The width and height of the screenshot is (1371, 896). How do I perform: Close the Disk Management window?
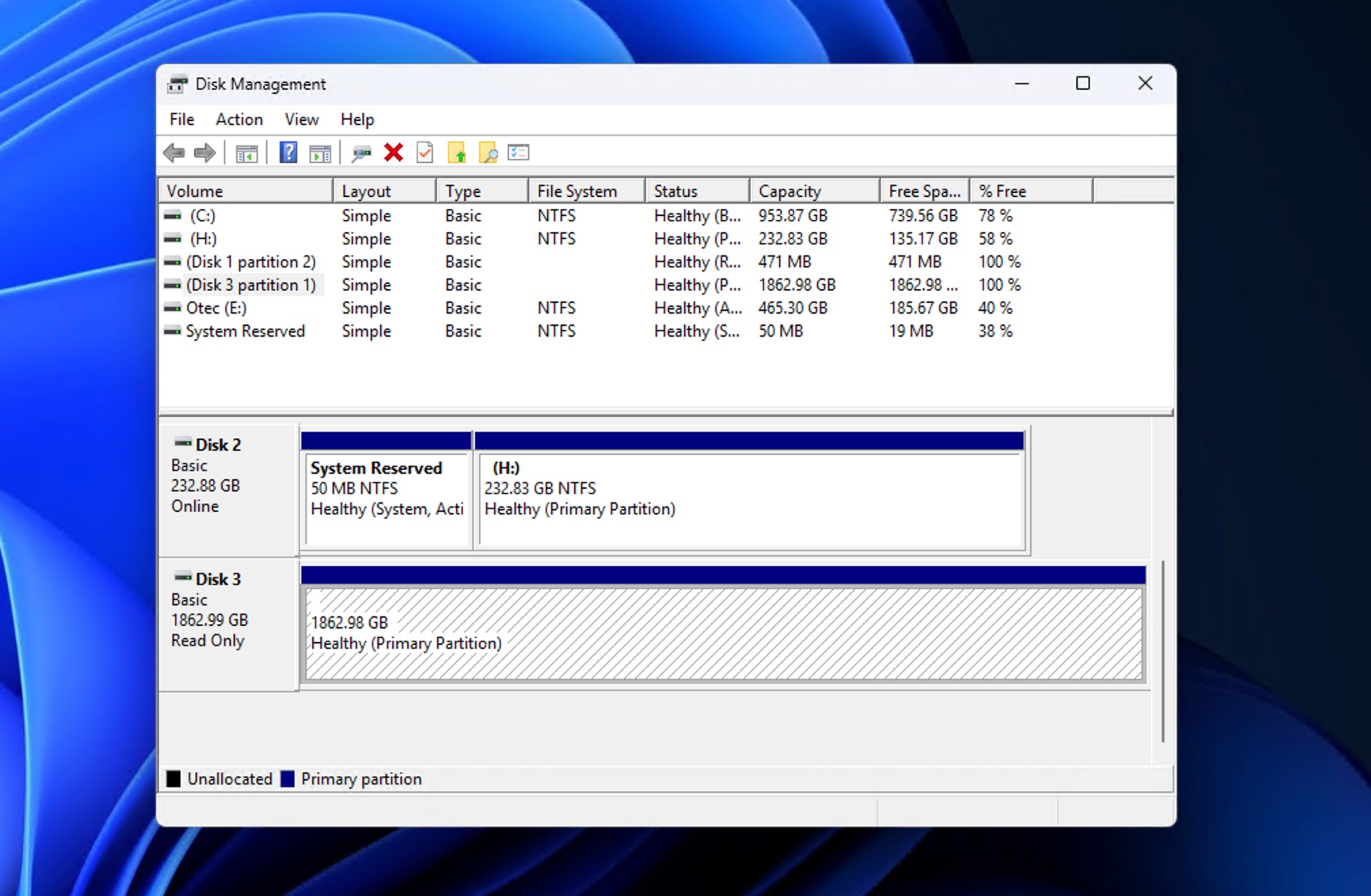(x=1145, y=83)
